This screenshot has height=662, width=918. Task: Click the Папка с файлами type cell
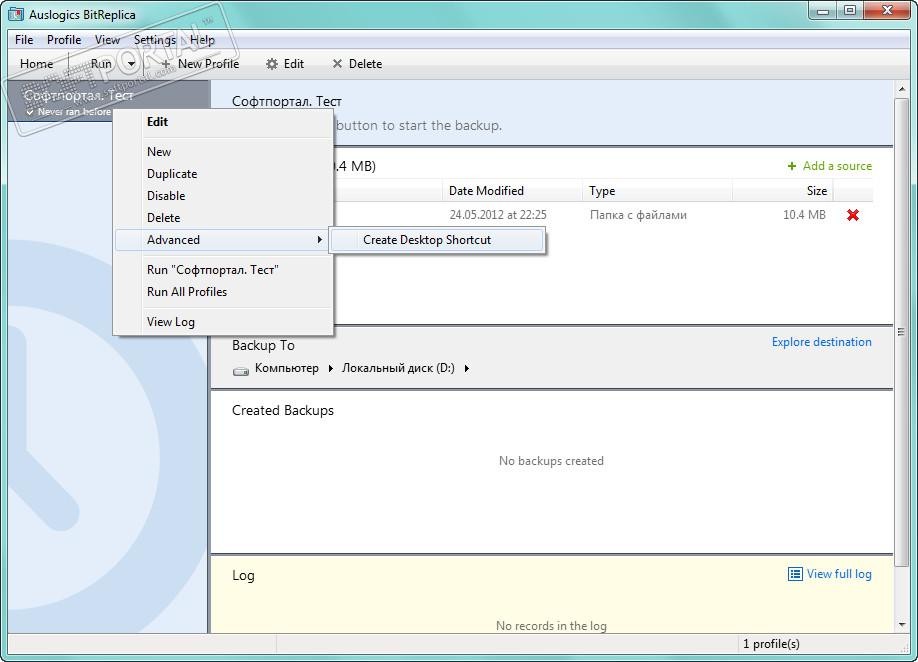click(638, 215)
